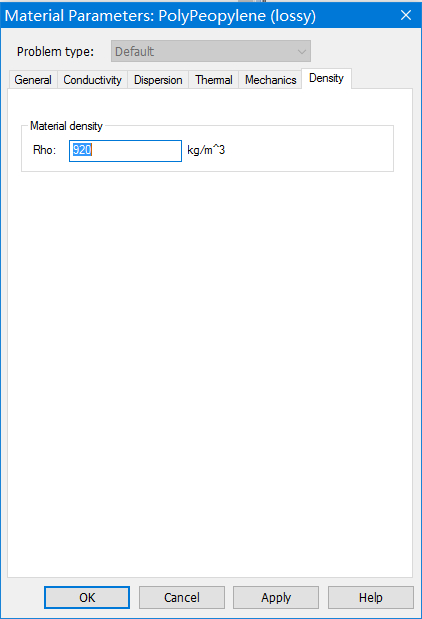422x619 pixels.
Task: Click the active Density tab
Action: (x=326, y=78)
